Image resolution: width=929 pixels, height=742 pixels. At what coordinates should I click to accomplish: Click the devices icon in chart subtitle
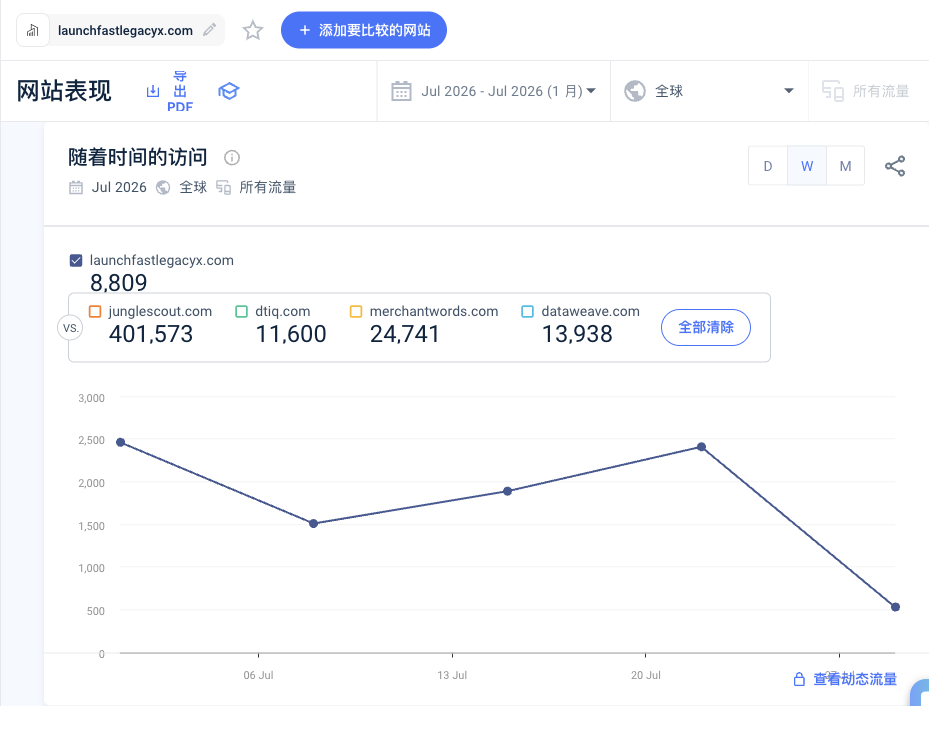[x=223, y=187]
